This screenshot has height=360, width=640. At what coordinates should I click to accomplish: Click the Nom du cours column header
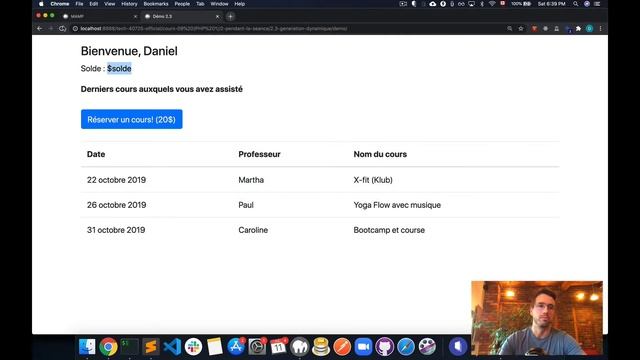point(380,154)
